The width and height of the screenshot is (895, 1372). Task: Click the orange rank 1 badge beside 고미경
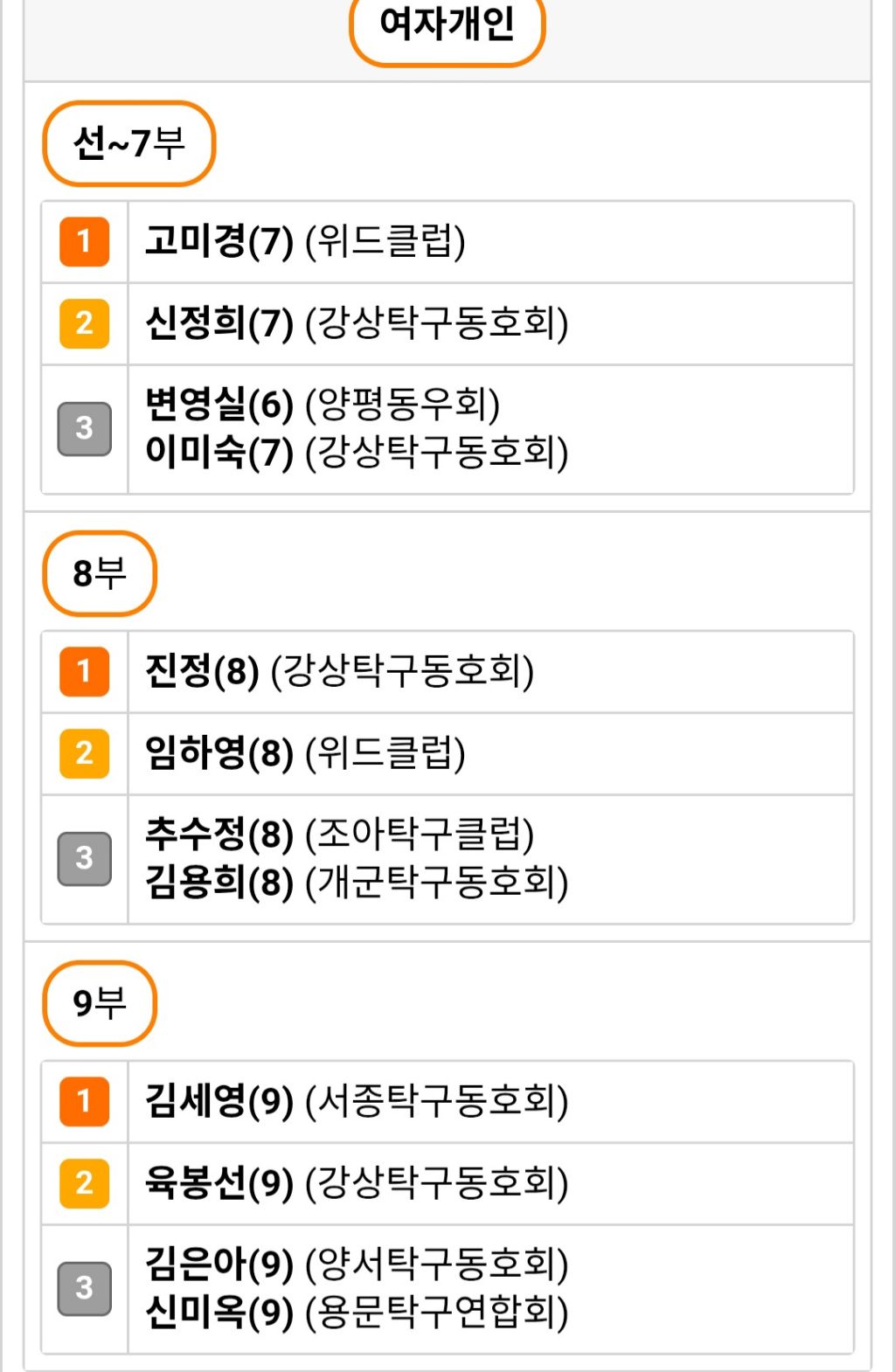84,241
